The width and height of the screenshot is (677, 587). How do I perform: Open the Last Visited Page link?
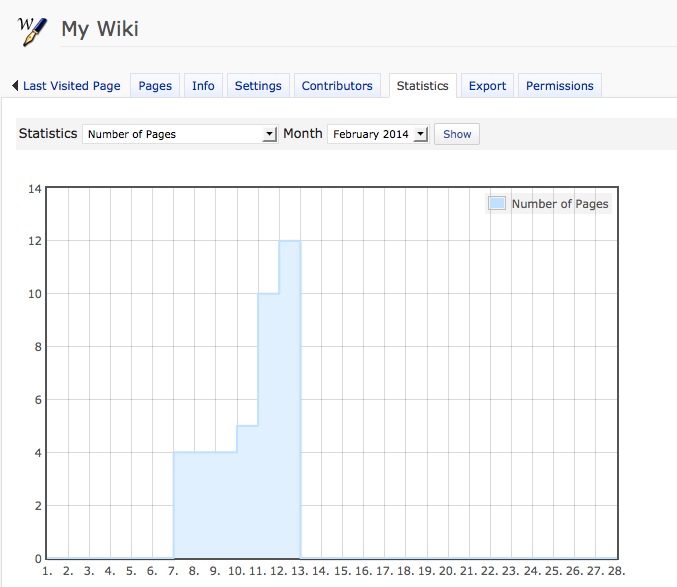tap(71, 86)
